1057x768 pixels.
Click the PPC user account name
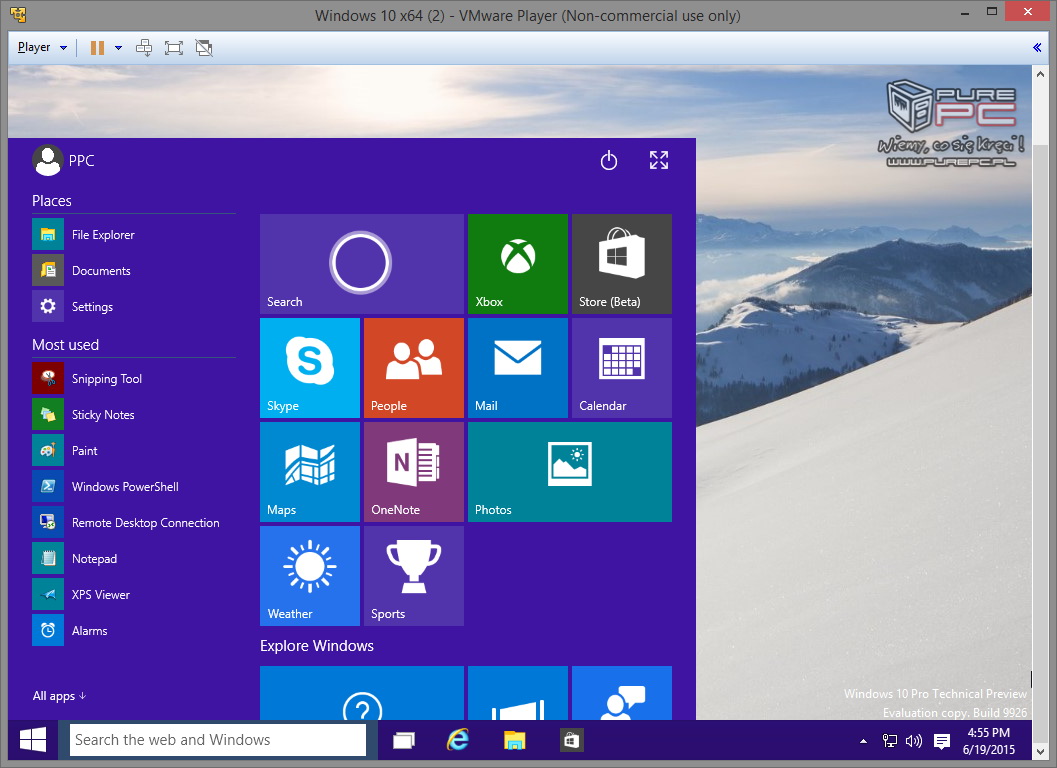(80, 161)
